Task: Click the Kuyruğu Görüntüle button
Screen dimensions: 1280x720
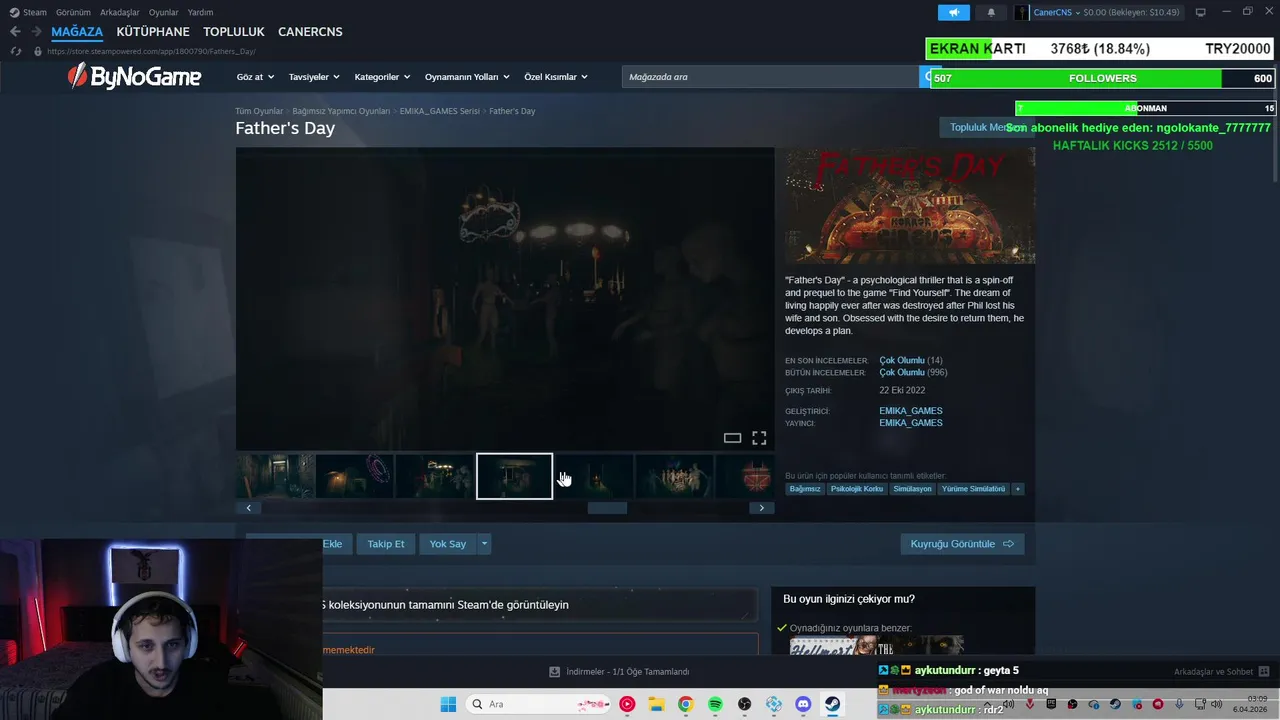Action: [962, 544]
